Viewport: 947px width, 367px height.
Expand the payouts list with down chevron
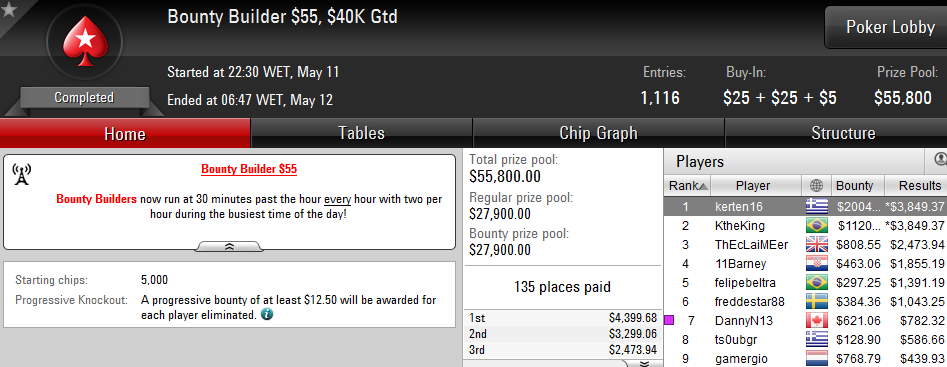point(644,363)
